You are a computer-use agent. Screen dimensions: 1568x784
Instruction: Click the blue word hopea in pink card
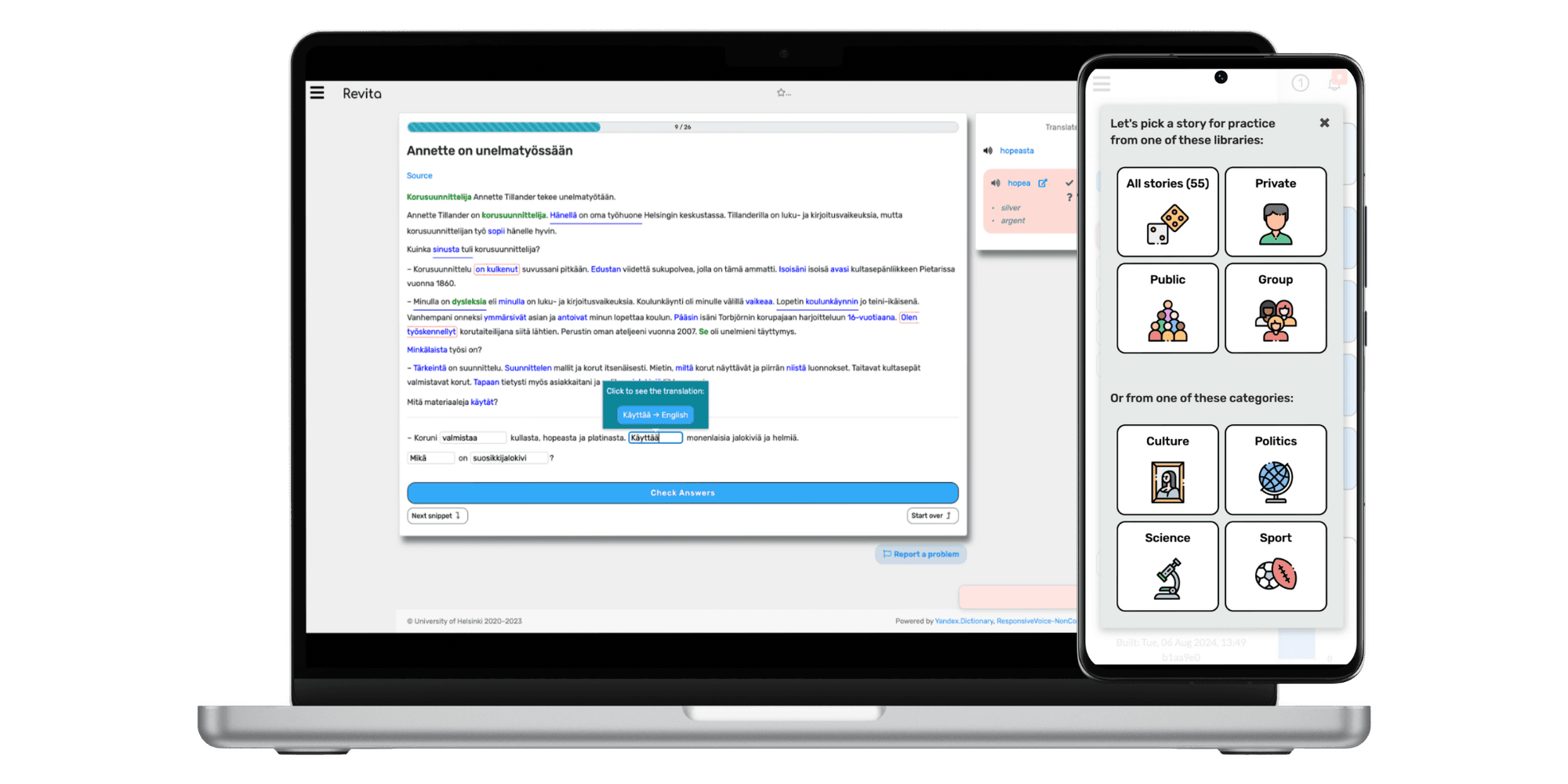click(1019, 183)
